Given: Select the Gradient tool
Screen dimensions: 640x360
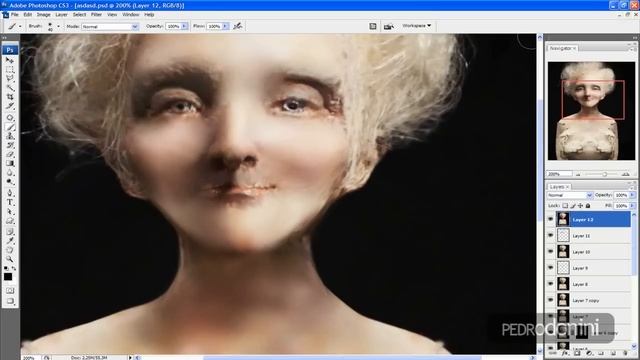Looking at the screenshot, I should click(x=10, y=163).
